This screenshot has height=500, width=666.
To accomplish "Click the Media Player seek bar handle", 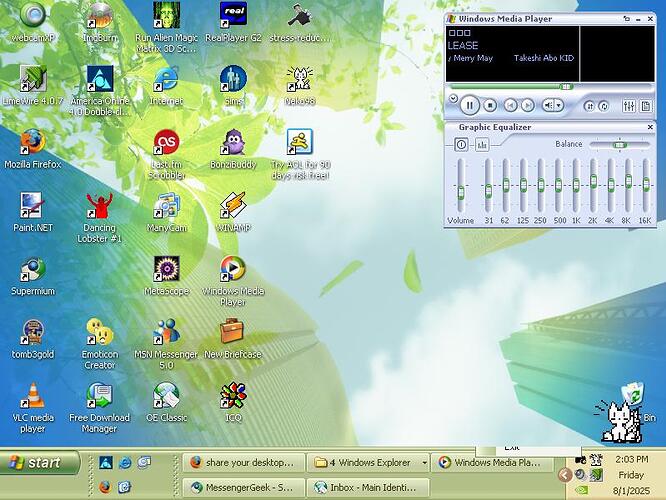I will (567, 87).
